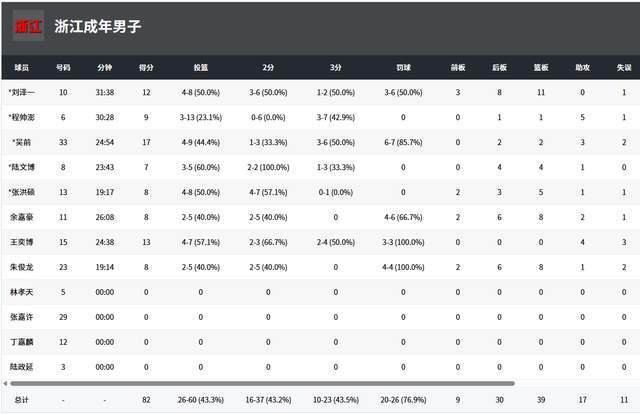Click the red 浙江 team logo
The width and height of the screenshot is (640, 415).
(x=22, y=27)
